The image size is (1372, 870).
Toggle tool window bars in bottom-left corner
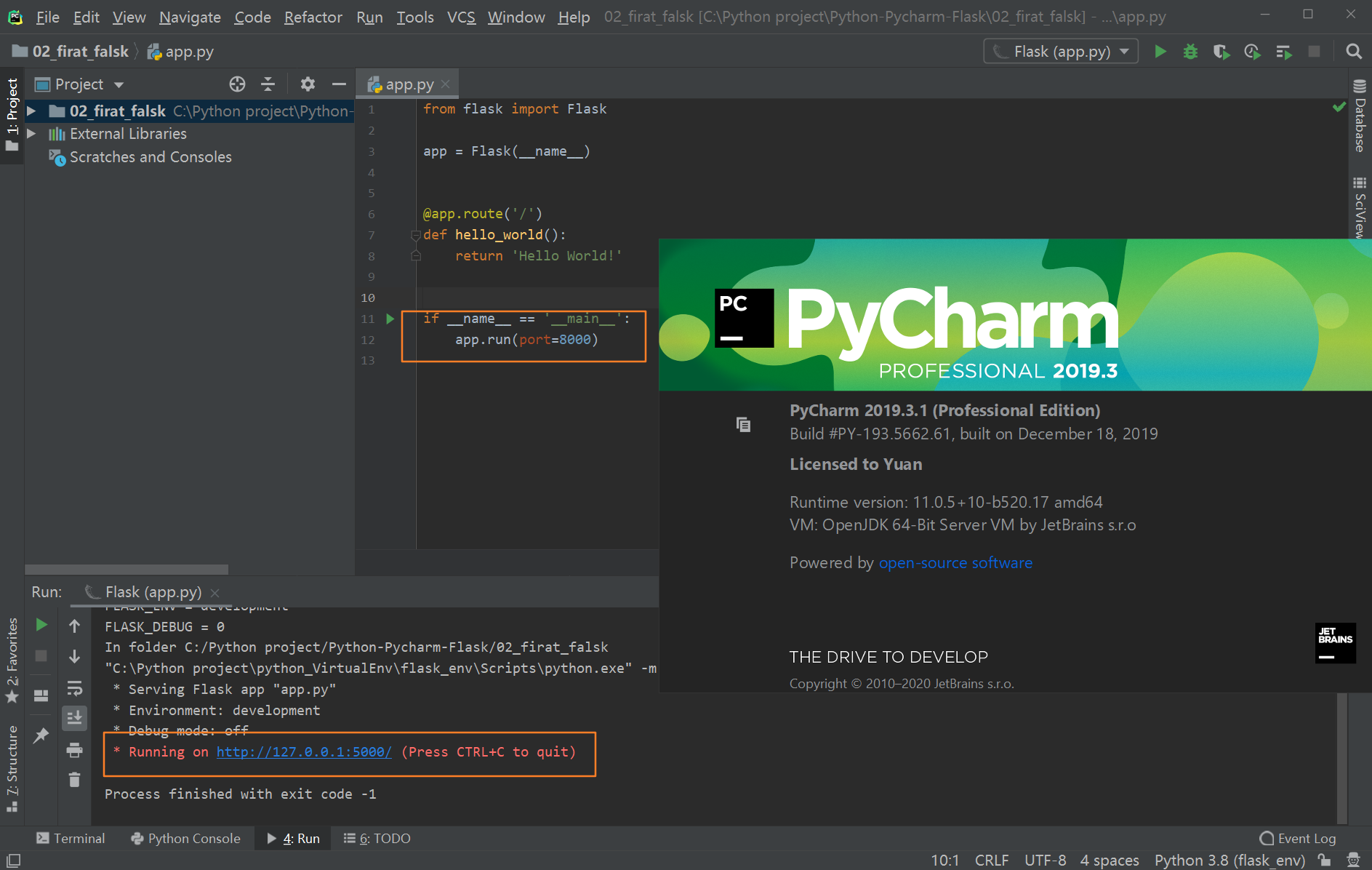coord(12,861)
